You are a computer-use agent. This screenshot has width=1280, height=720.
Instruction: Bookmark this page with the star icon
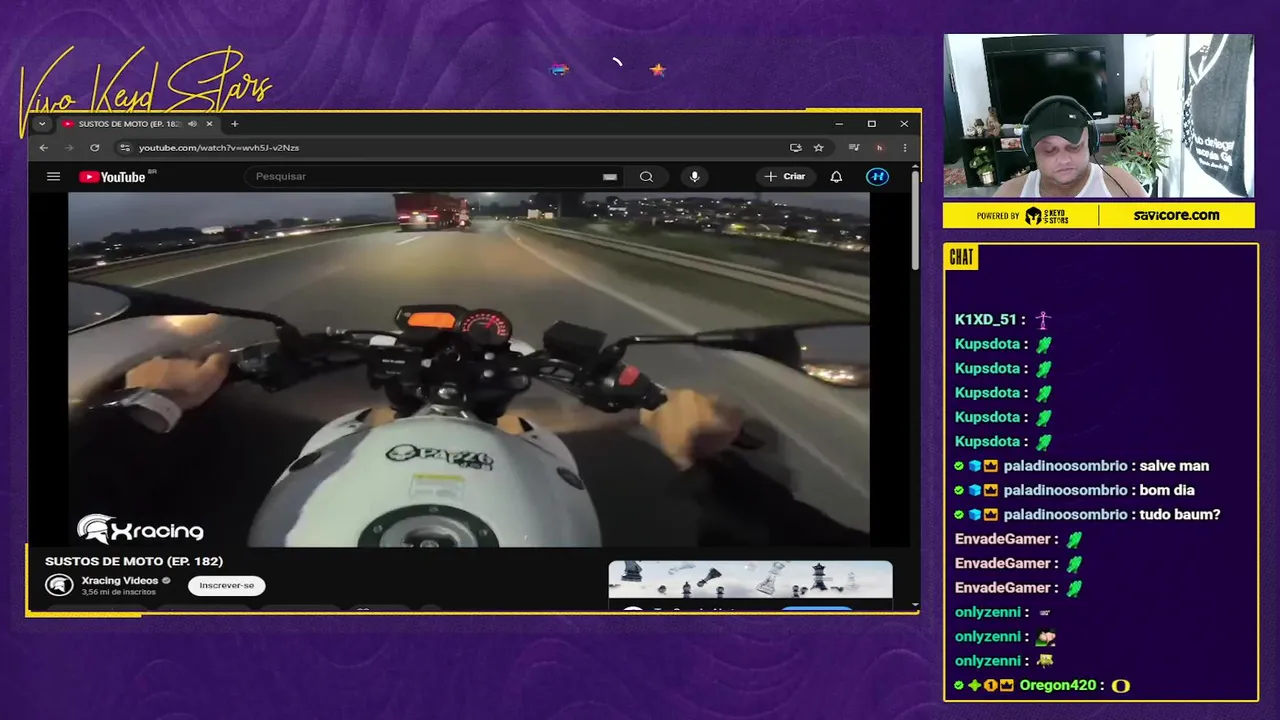pyautogui.click(x=818, y=147)
